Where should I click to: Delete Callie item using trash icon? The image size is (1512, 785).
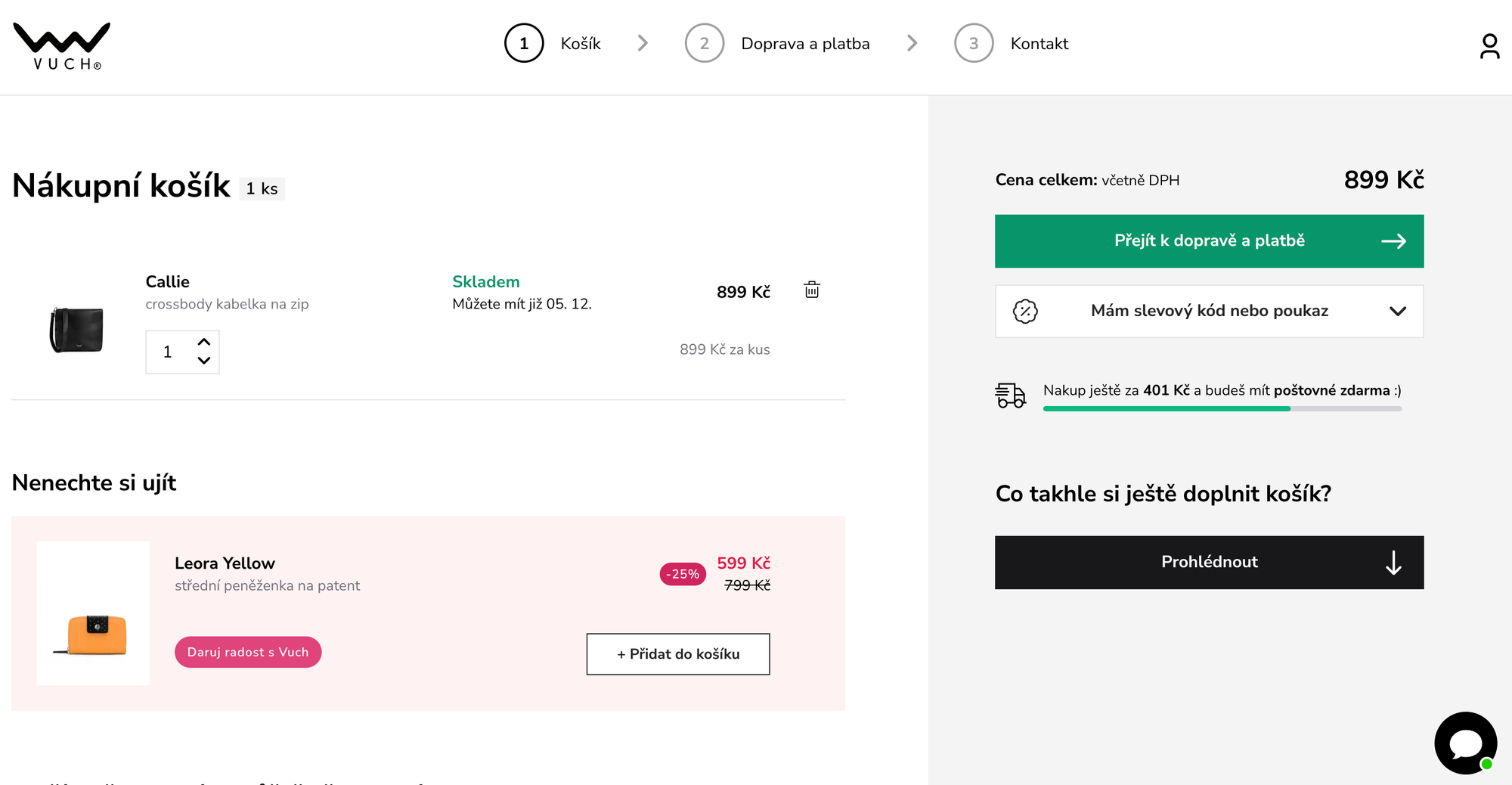tap(810, 290)
